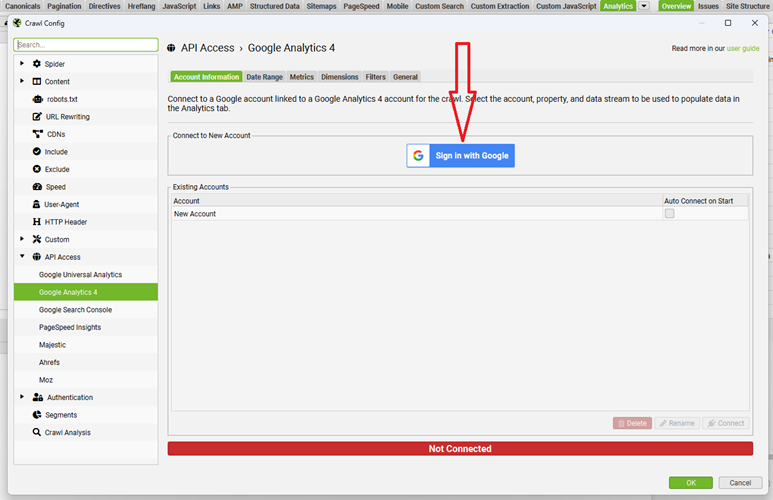The width and height of the screenshot is (773, 500).
Task: Click the Account column header
Action: coord(417,201)
